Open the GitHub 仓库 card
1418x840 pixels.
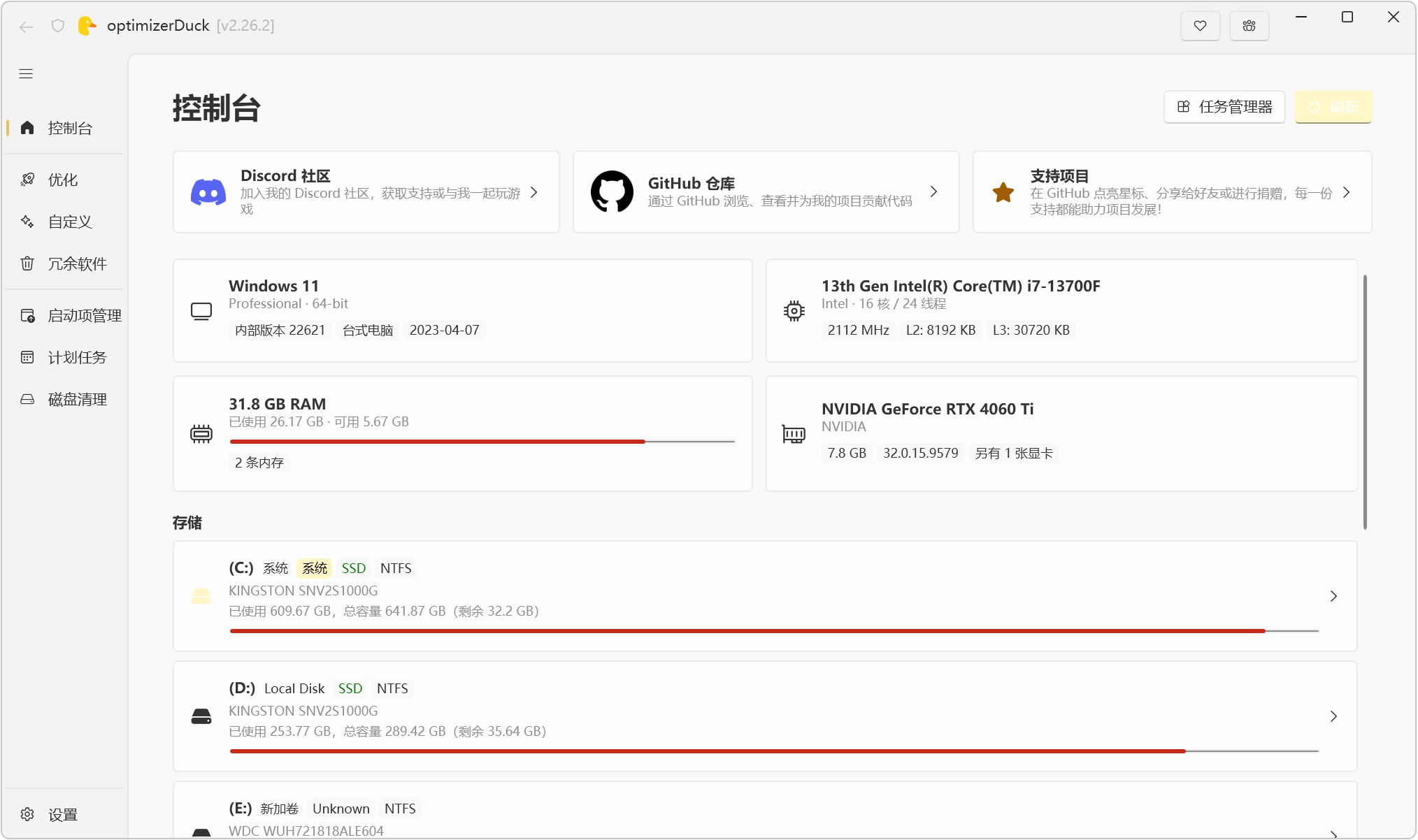pos(766,192)
